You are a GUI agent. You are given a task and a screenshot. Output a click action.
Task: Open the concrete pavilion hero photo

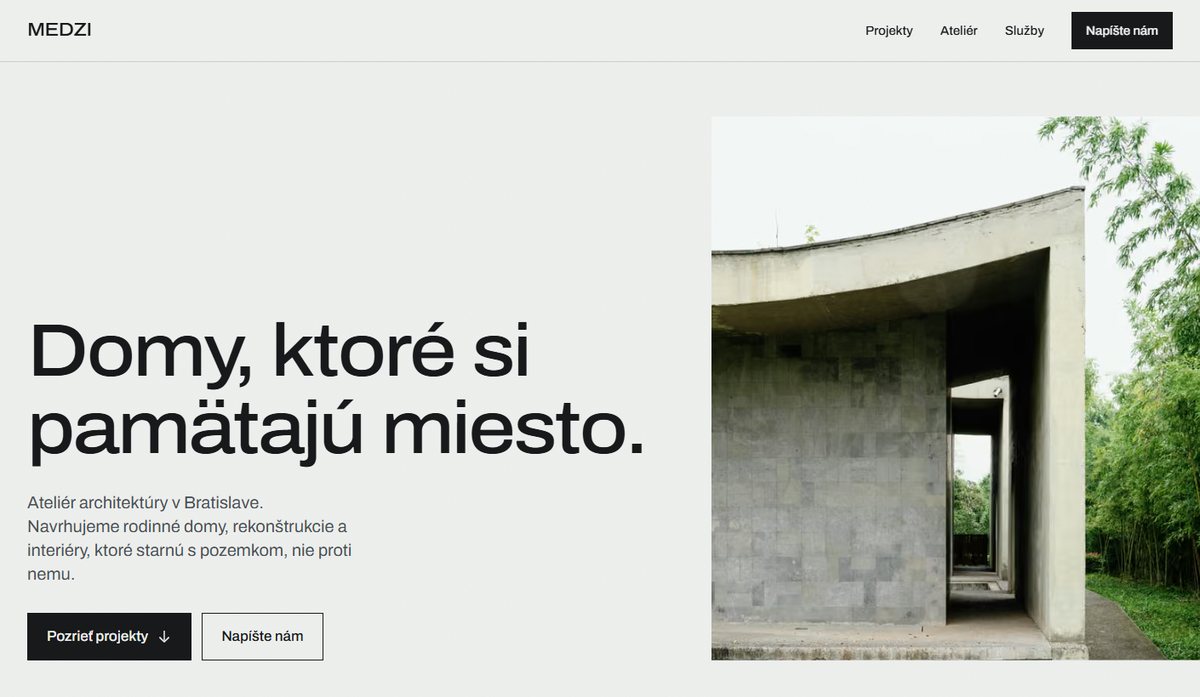pos(955,388)
